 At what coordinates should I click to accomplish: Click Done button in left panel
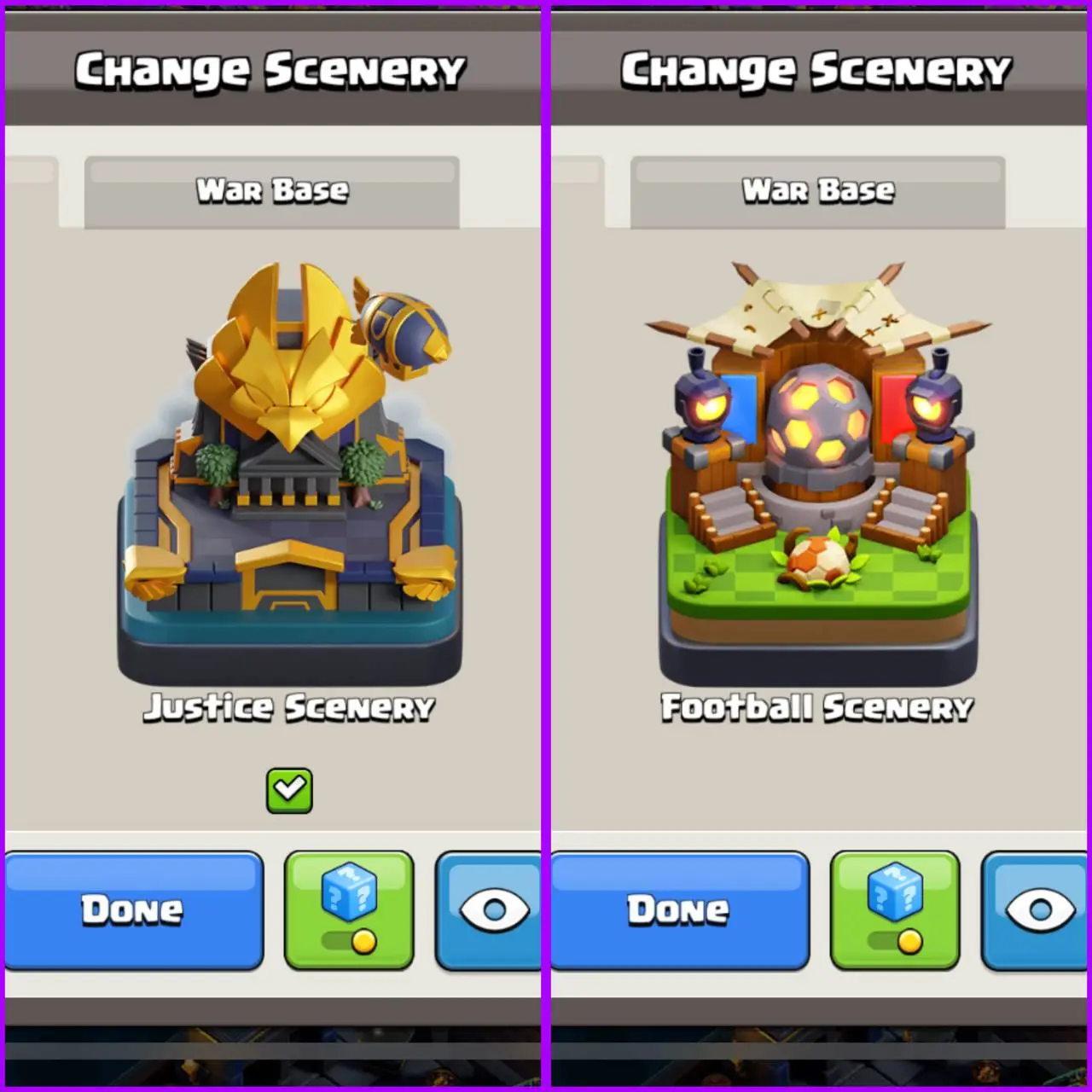click(x=134, y=910)
